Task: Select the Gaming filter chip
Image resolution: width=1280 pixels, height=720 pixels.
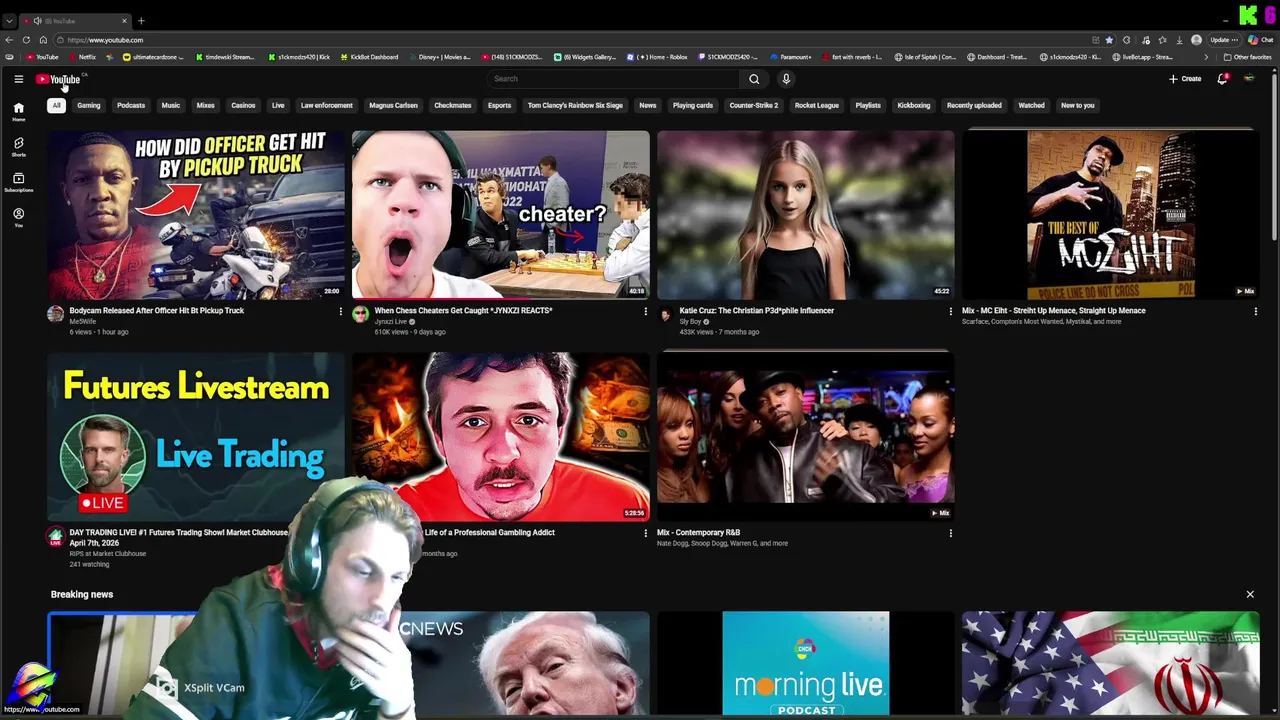Action: pyautogui.click(x=89, y=105)
